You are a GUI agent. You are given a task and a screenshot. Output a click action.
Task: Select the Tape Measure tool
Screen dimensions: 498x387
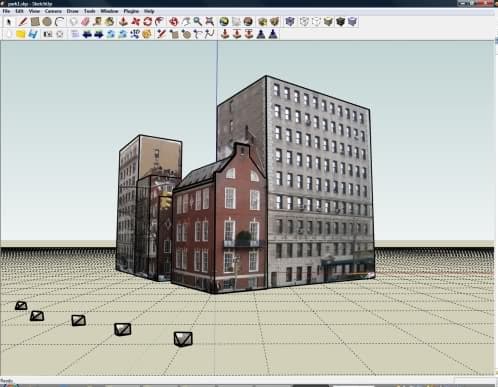97,22
